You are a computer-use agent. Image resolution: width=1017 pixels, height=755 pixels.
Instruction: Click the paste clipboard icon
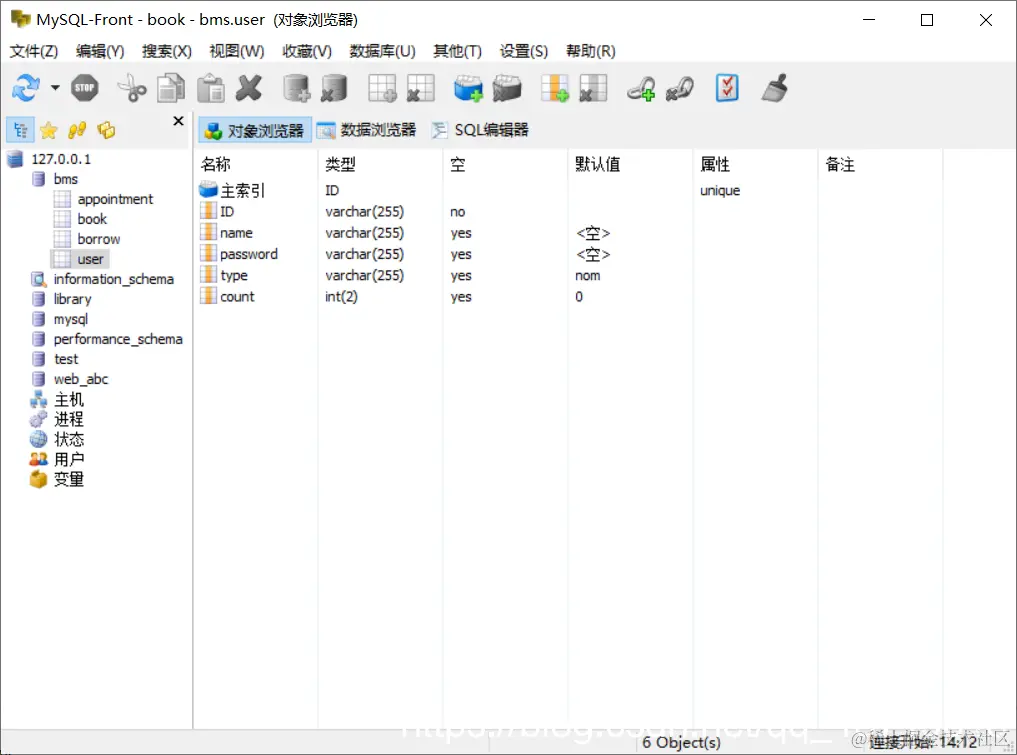[211, 88]
